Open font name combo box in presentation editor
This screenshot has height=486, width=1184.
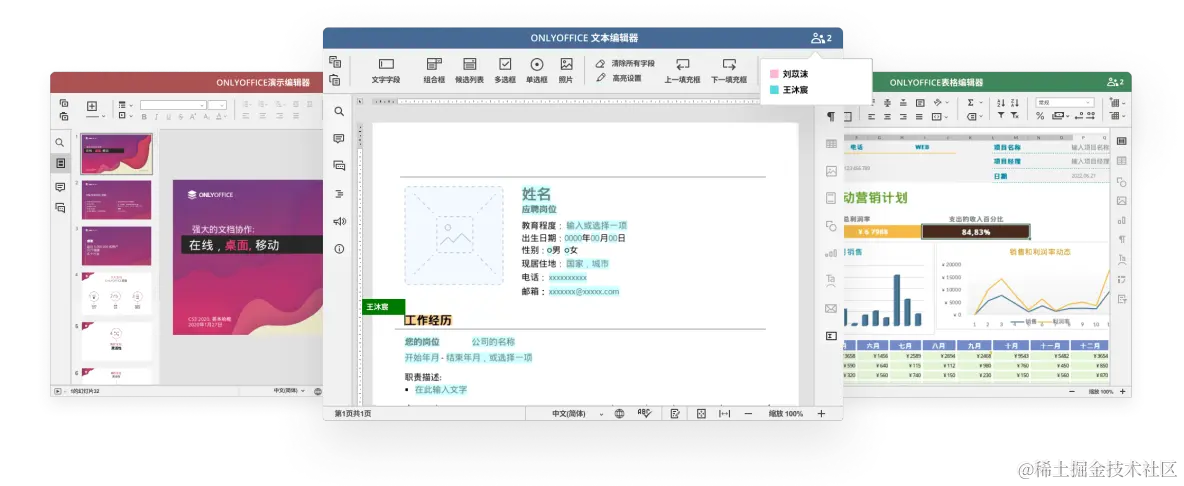(x=173, y=105)
